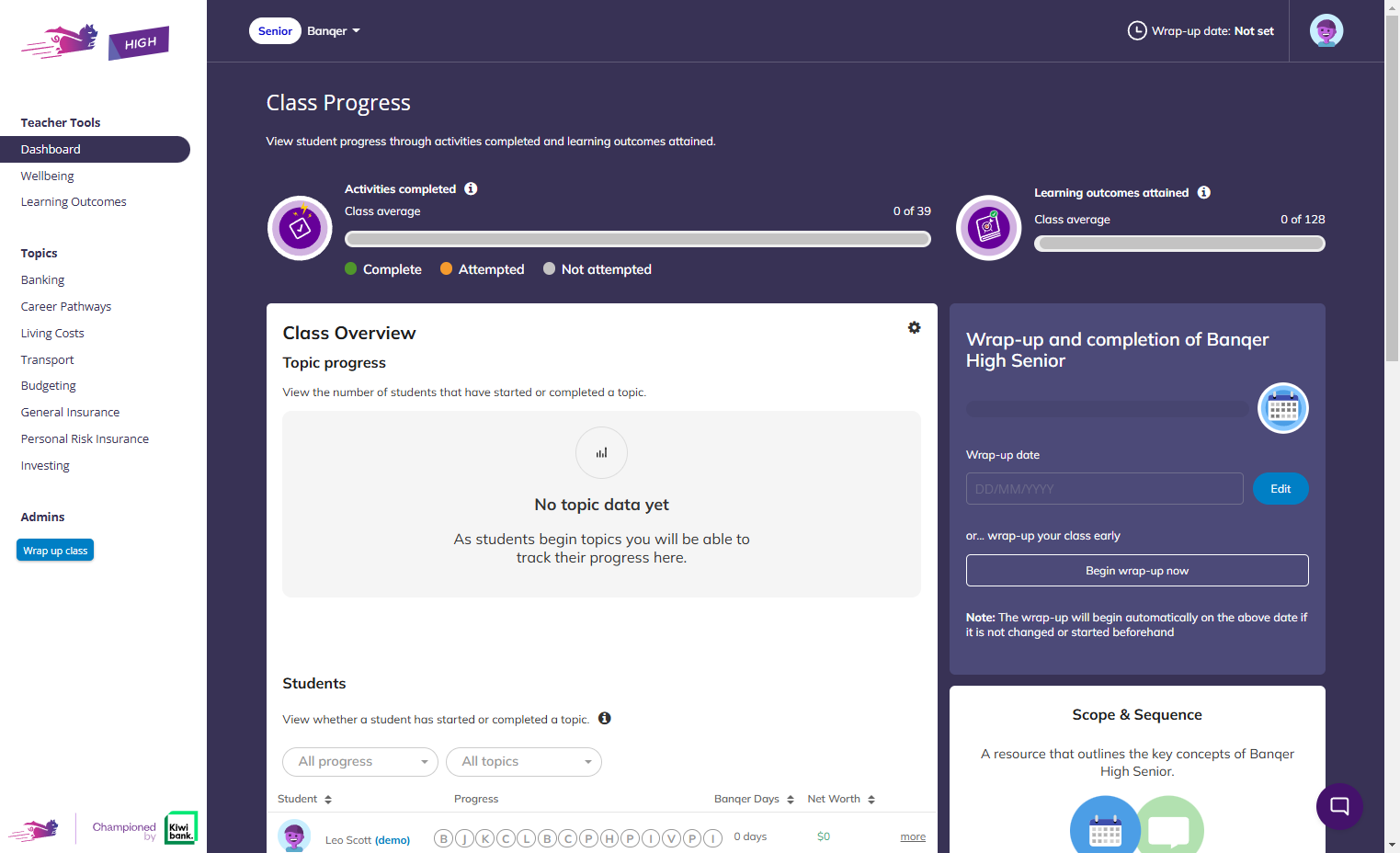The width and height of the screenshot is (1400, 853).
Task: Click the Attempted orange legend dot
Action: 446,268
